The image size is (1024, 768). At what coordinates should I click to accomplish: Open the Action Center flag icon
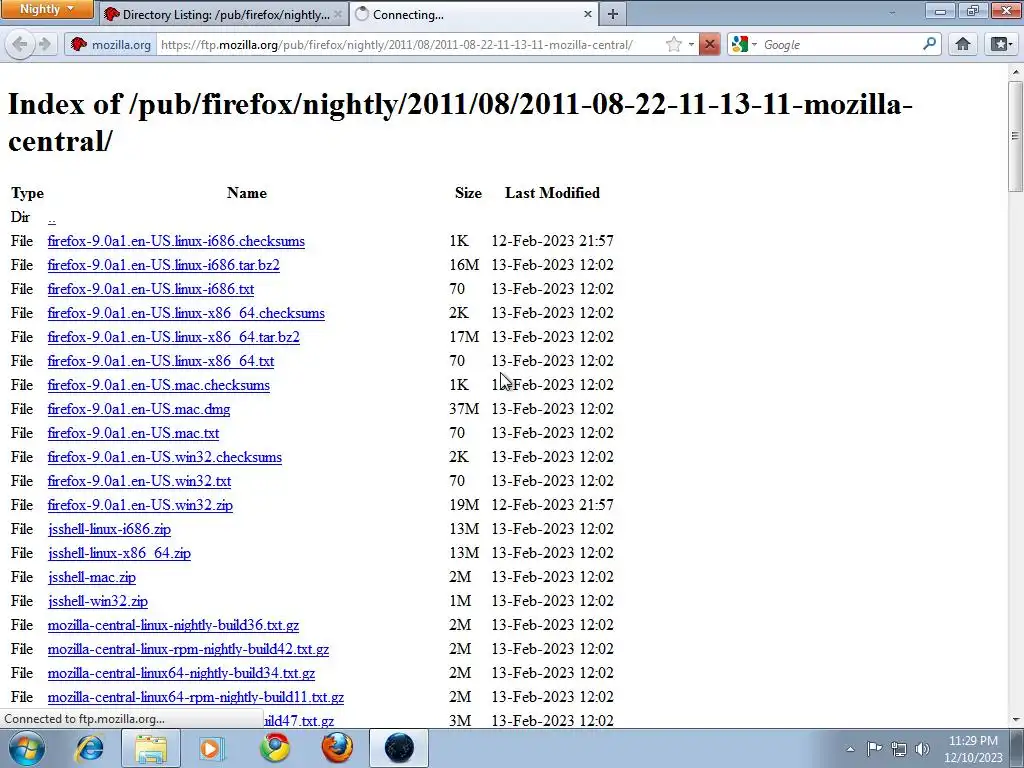(x=874, y=749)
